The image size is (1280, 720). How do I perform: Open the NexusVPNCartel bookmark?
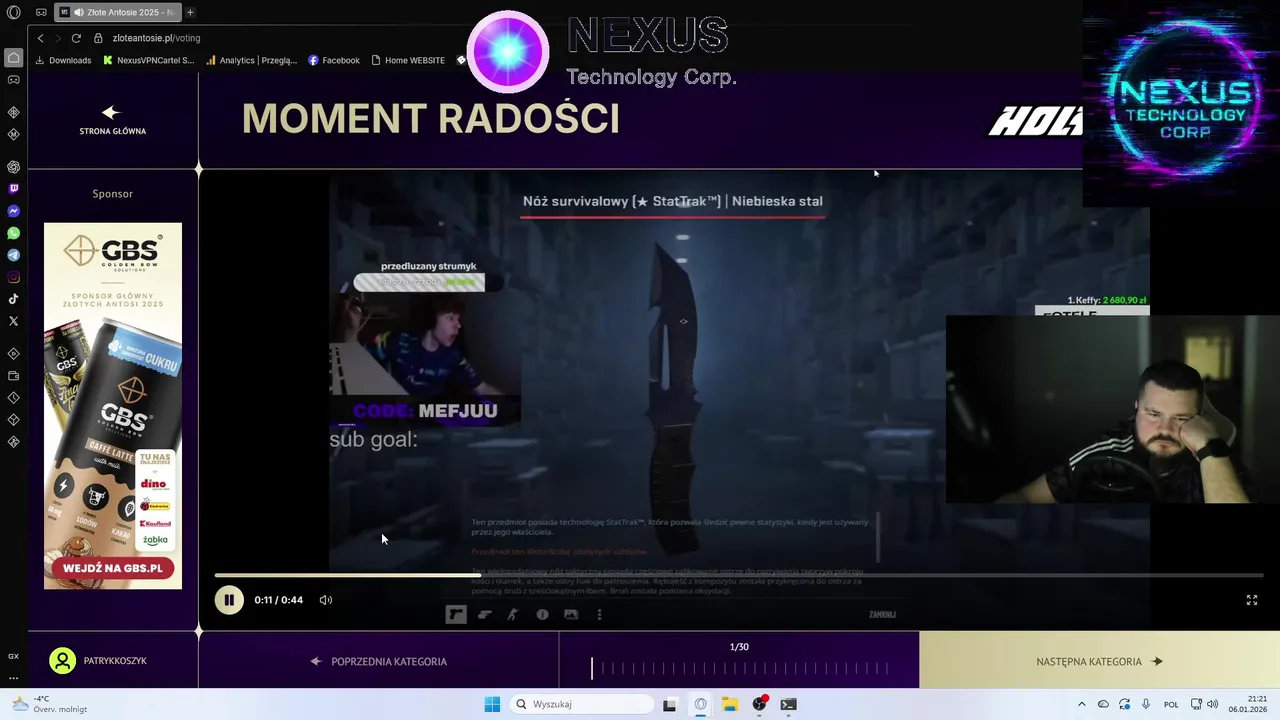149,60
